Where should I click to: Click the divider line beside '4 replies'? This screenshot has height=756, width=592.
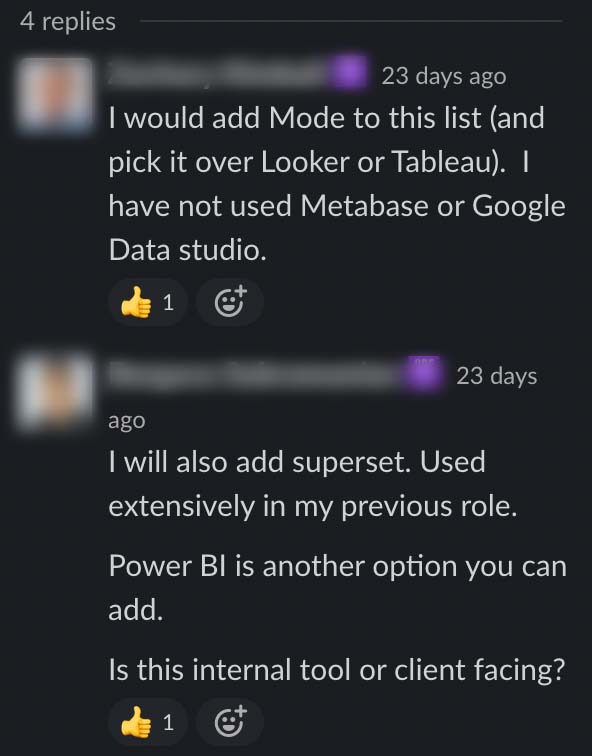(x=351, y=21)
